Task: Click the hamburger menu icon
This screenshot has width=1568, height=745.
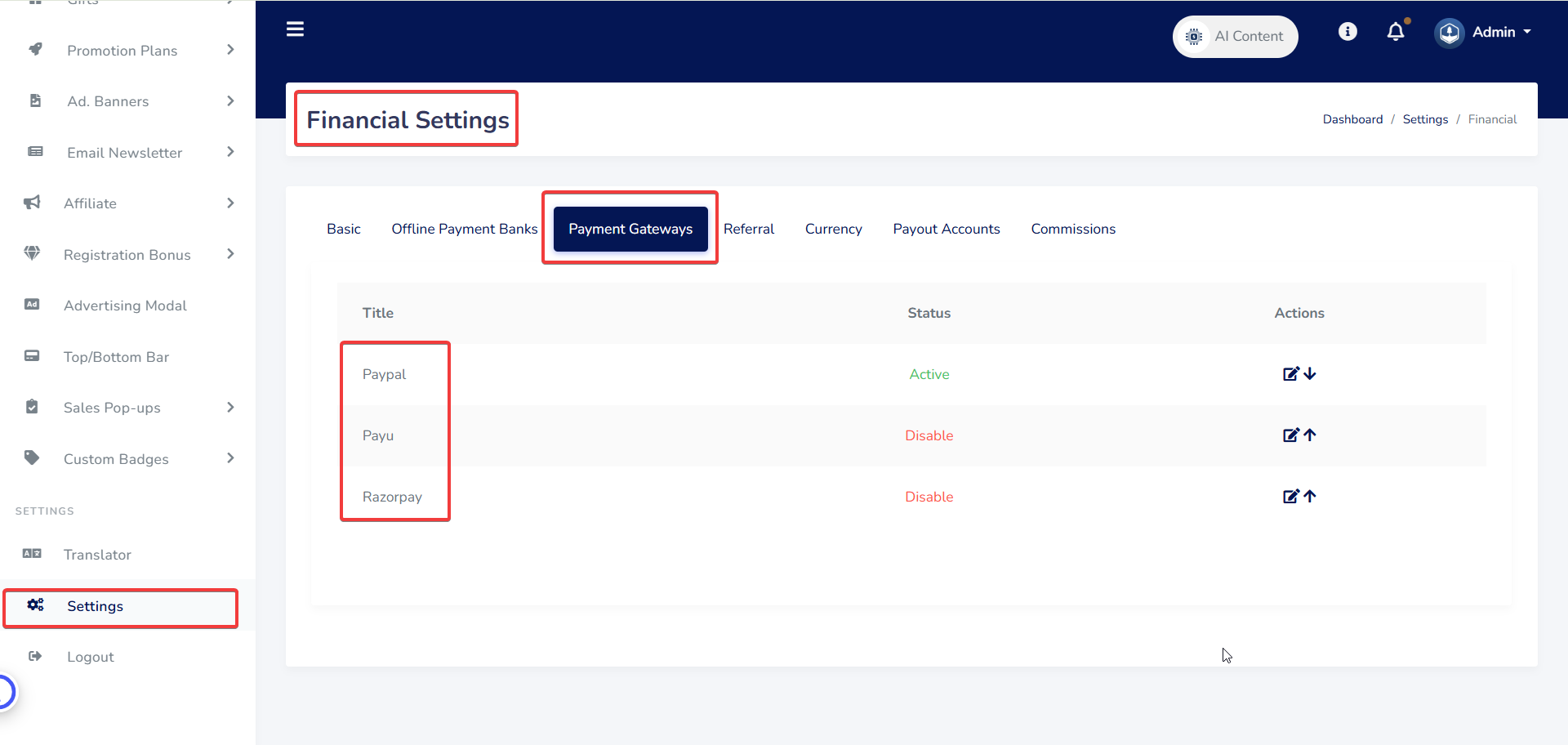Action: pos(295,29)
